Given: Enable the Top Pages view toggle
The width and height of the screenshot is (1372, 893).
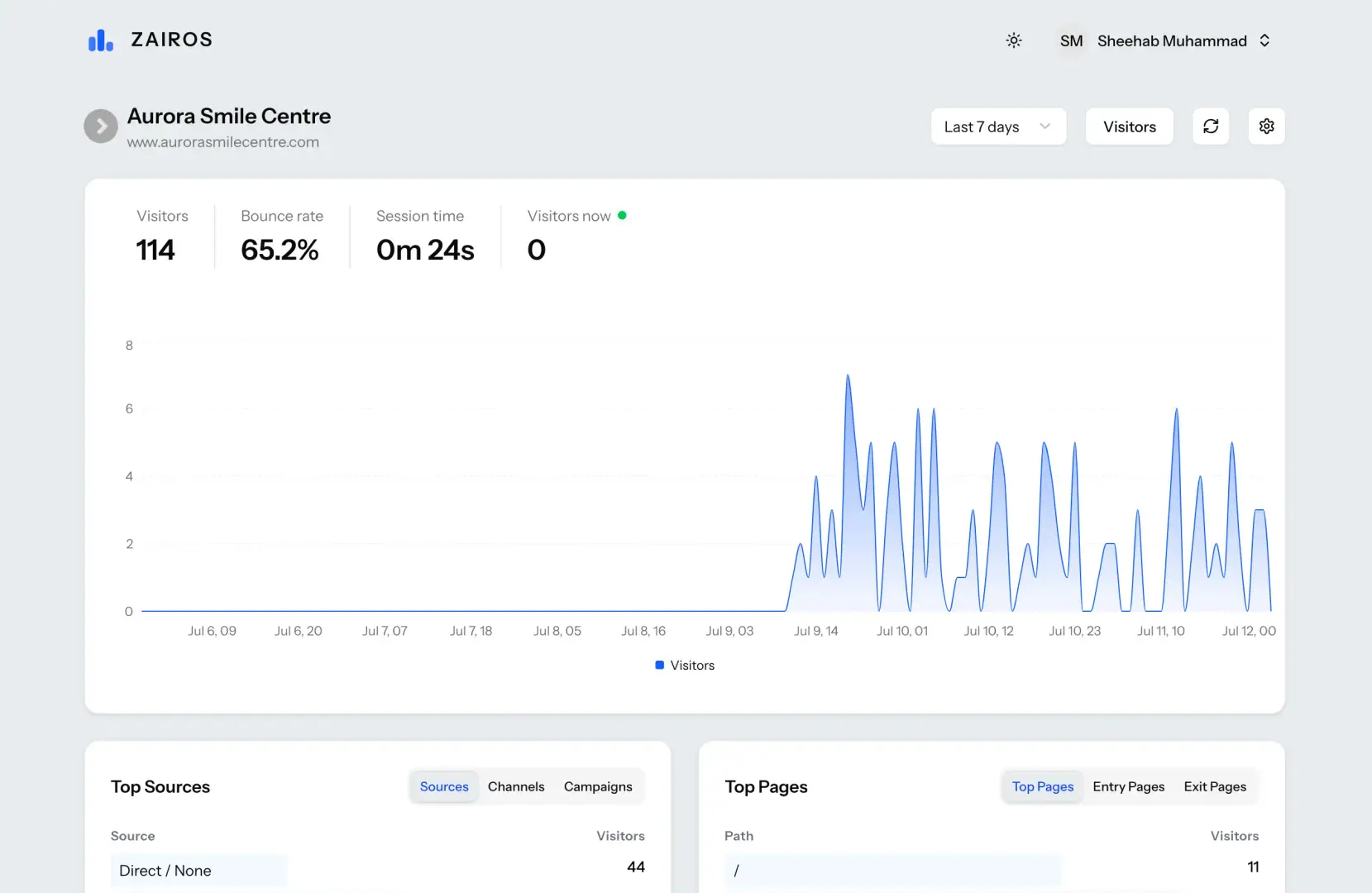Looking at the screenshot, I should [x=1042, y=786].
